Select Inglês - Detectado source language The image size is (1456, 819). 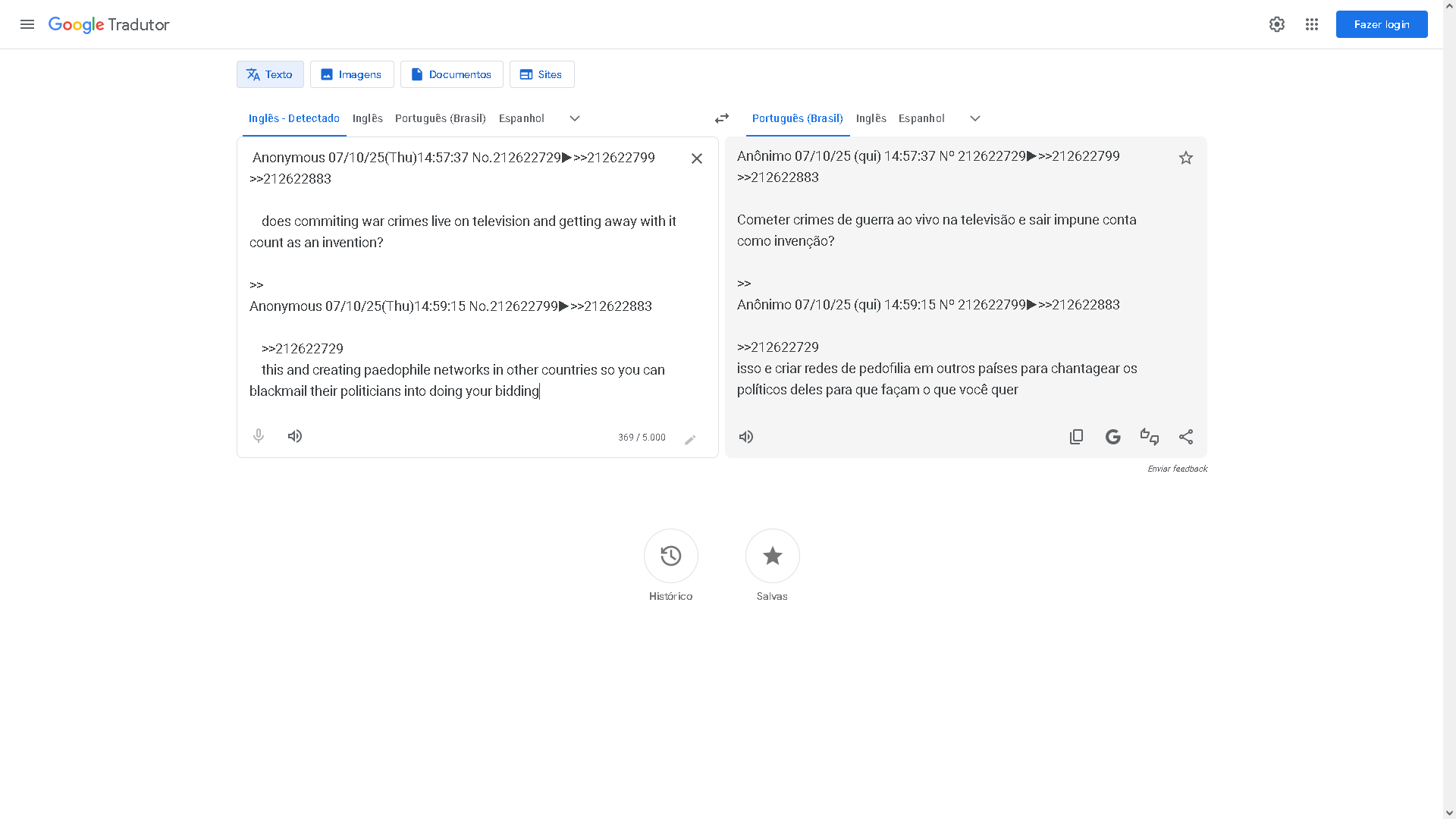pyautogui.click(x=294, y=118)
